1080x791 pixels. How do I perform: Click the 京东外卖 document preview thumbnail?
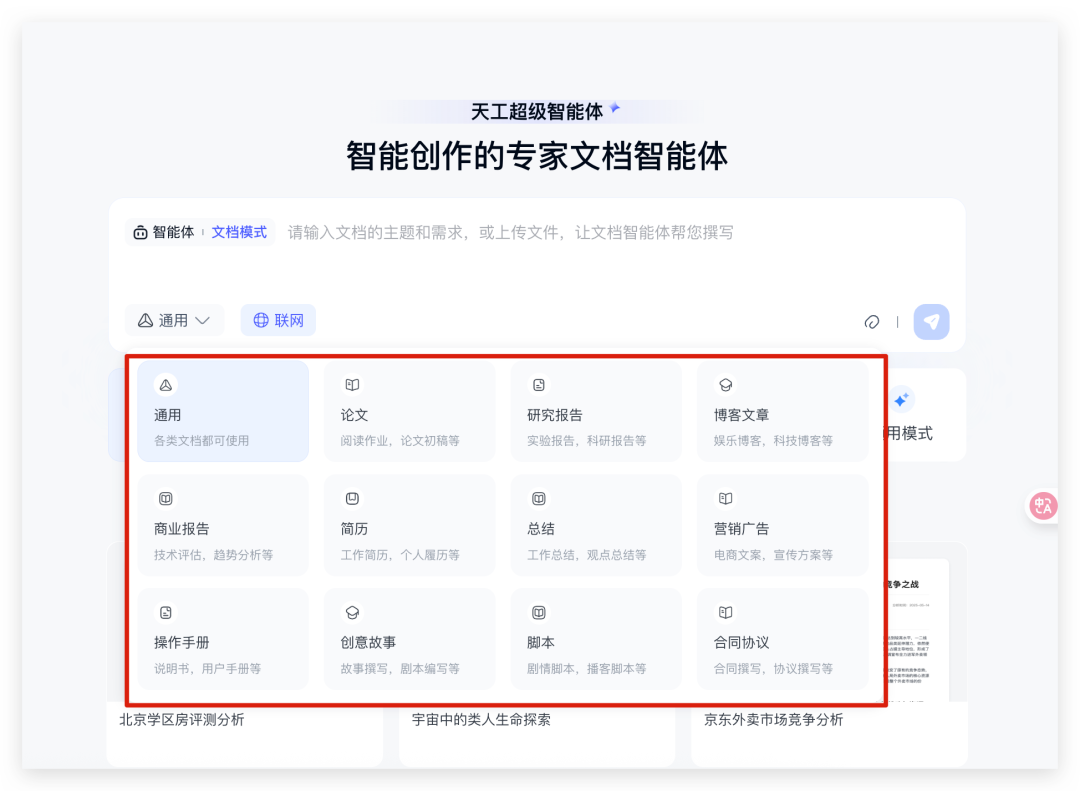pos(917,631)
